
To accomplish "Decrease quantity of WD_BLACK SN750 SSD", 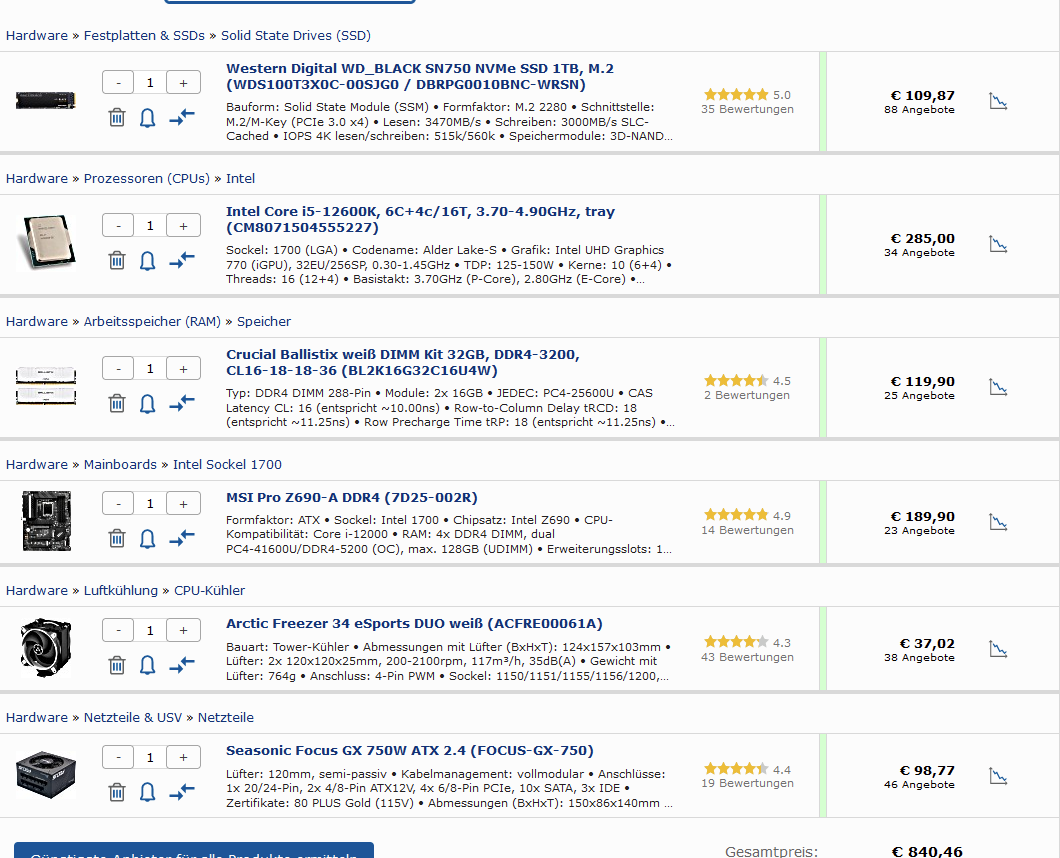I will 118,82.
